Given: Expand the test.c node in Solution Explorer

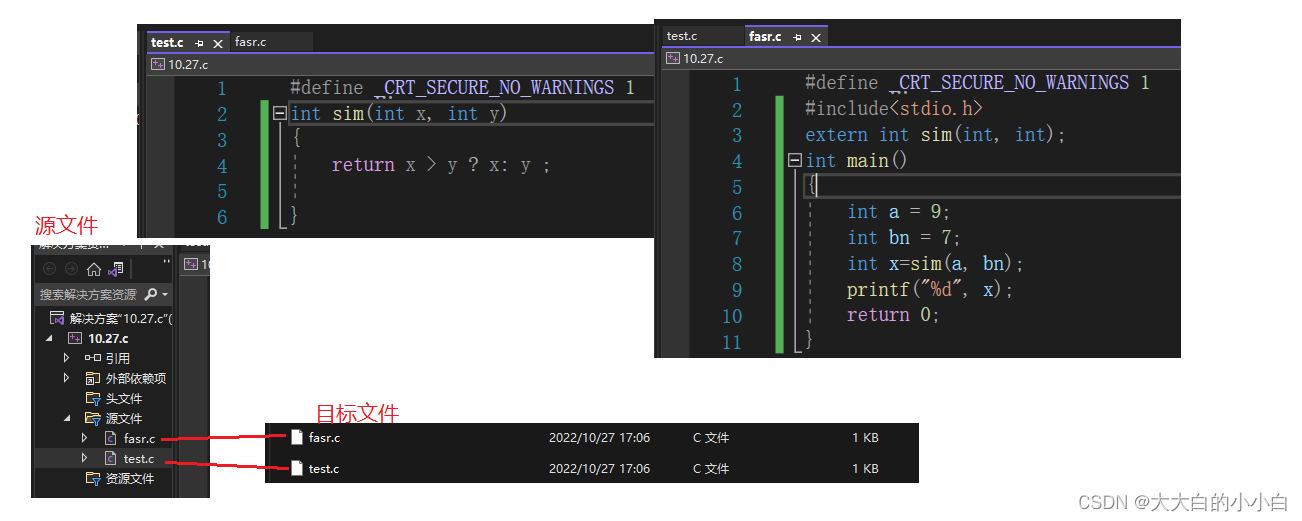Looking at the screenshot, I should point(85,458).
